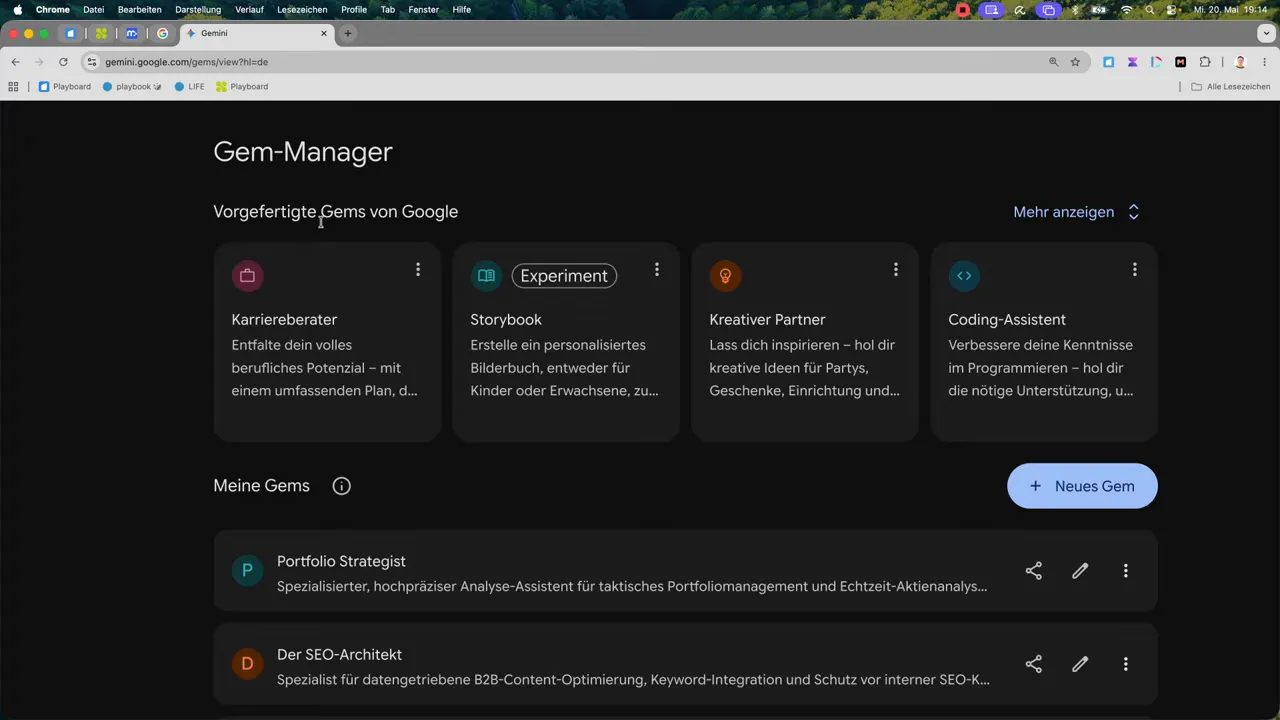
Task: Click the Chrome profile avatar
Action: tap(1240, 62)
